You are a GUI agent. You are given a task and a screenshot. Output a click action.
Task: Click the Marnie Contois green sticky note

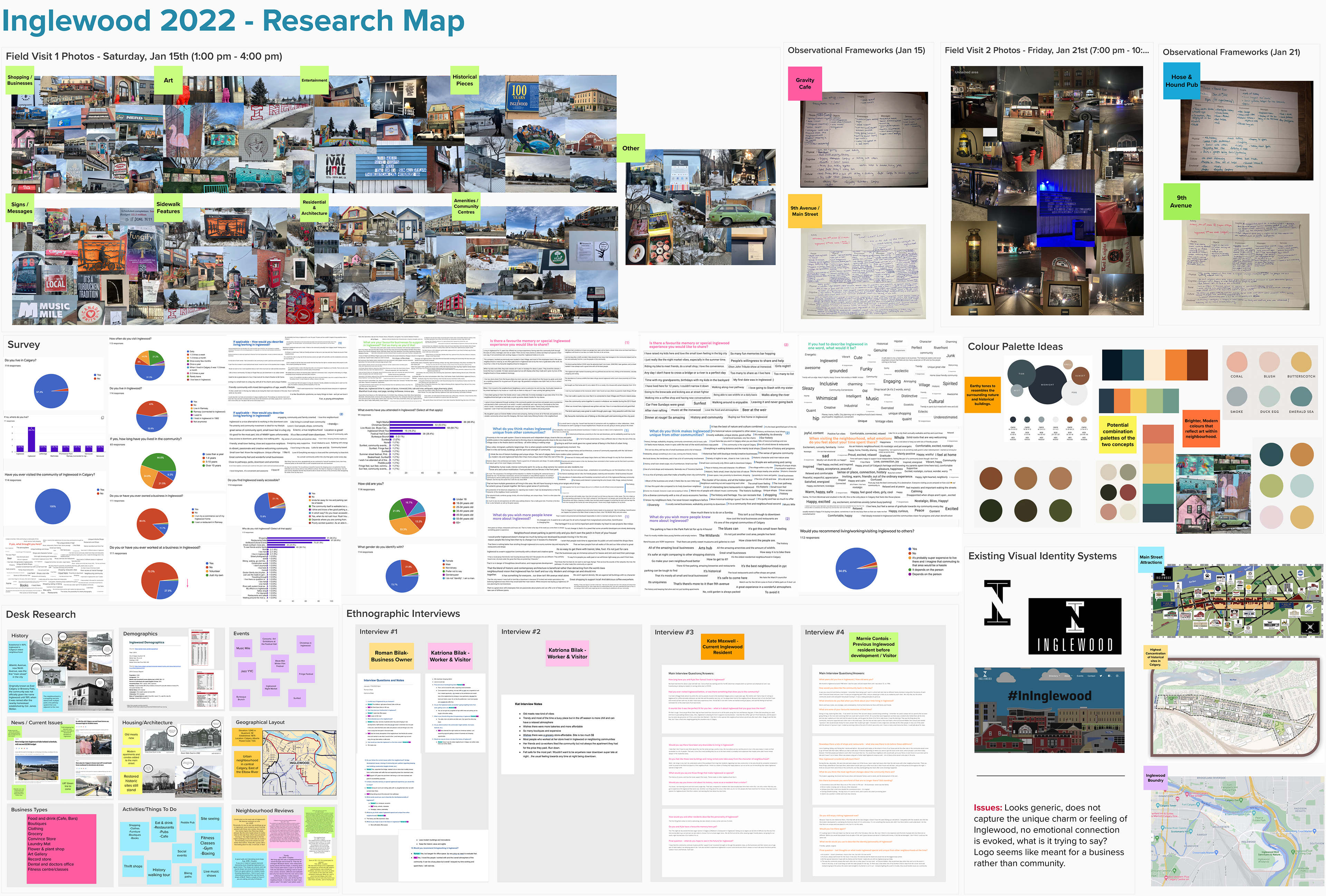click(x=873, y=647)
